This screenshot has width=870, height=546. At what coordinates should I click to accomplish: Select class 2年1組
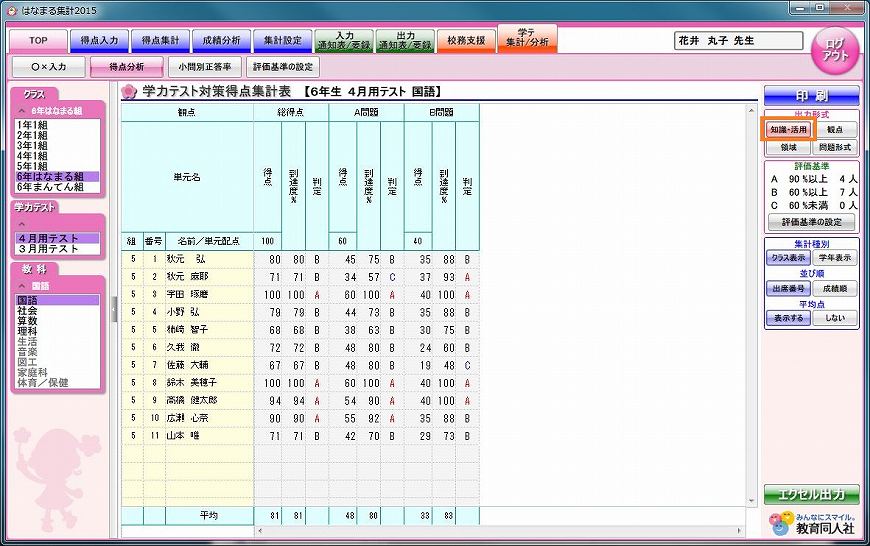tap(58, 135)
